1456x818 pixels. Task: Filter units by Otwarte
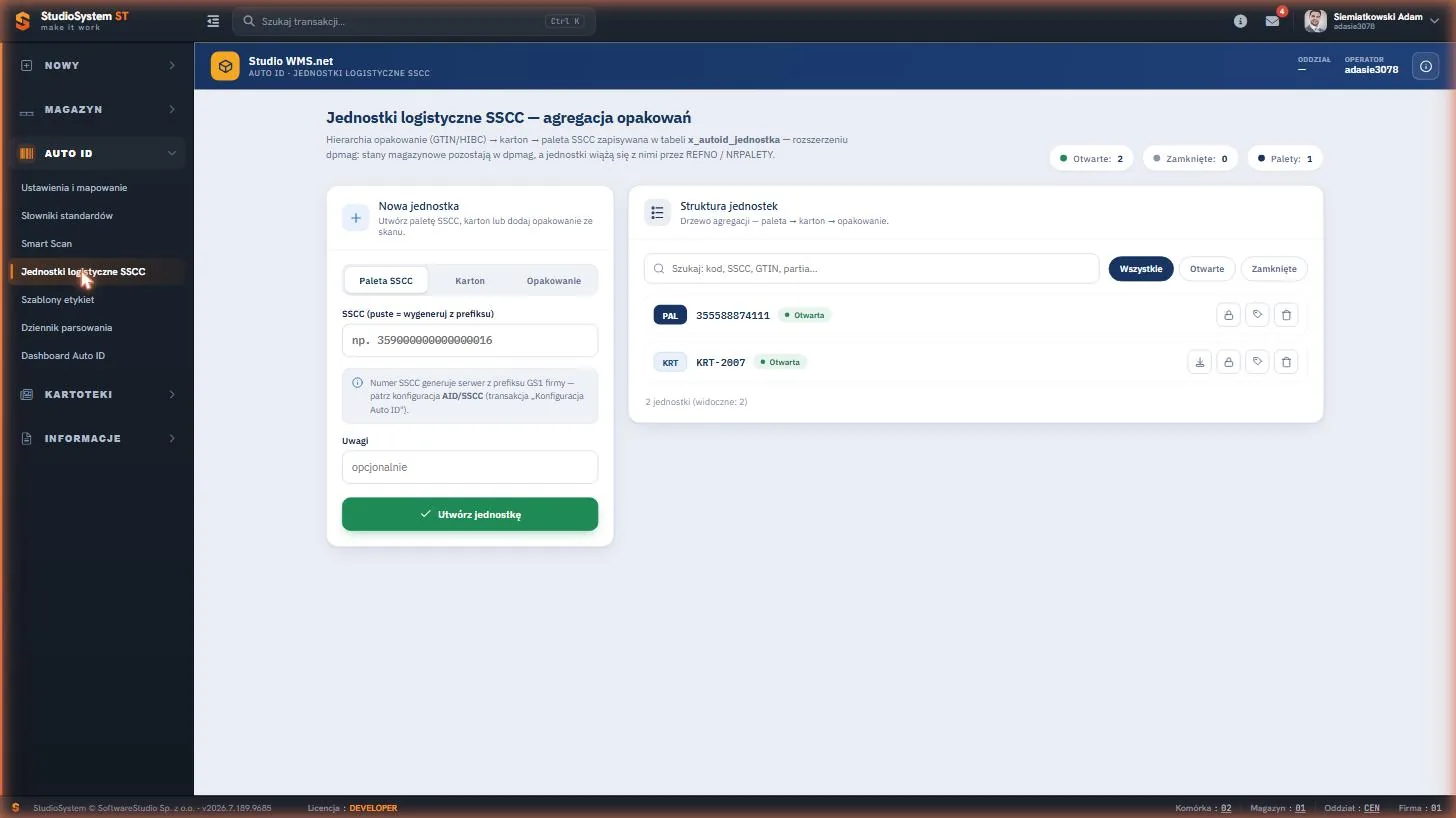click(x=1207, y=268)
